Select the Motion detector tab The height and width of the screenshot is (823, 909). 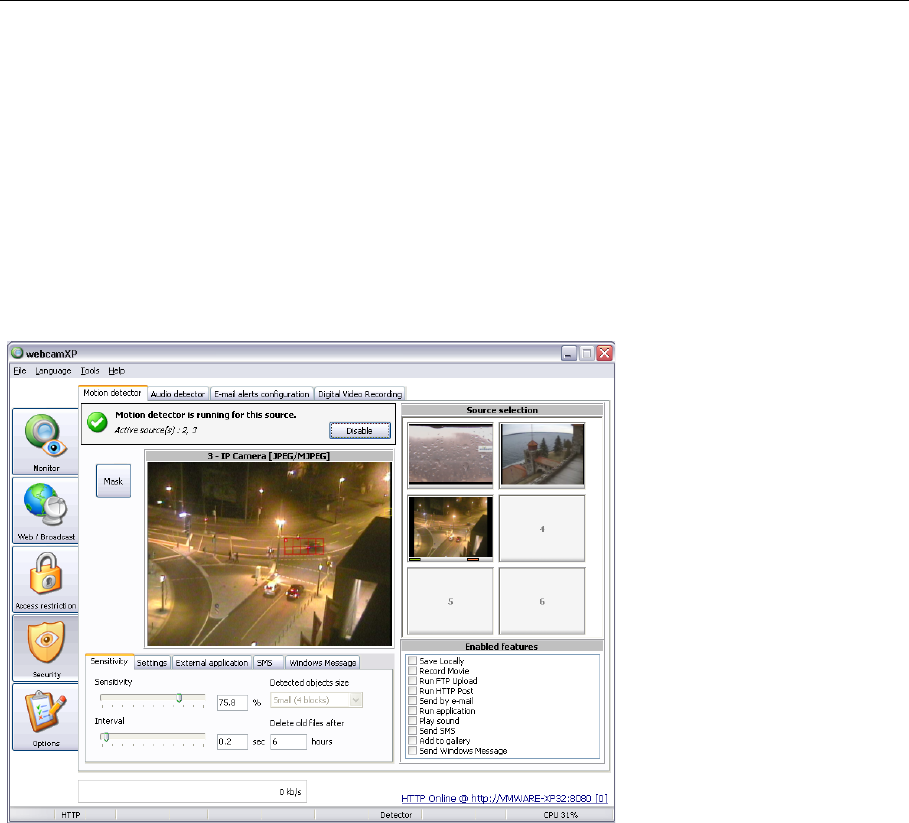pyautogui.click(x=112, y=393)
